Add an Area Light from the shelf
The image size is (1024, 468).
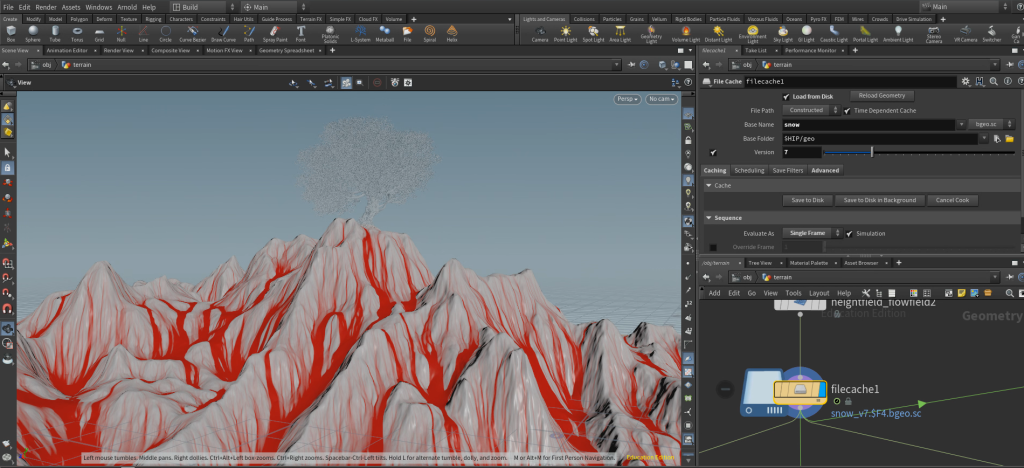pyautogui.click(x=620, y=34)
